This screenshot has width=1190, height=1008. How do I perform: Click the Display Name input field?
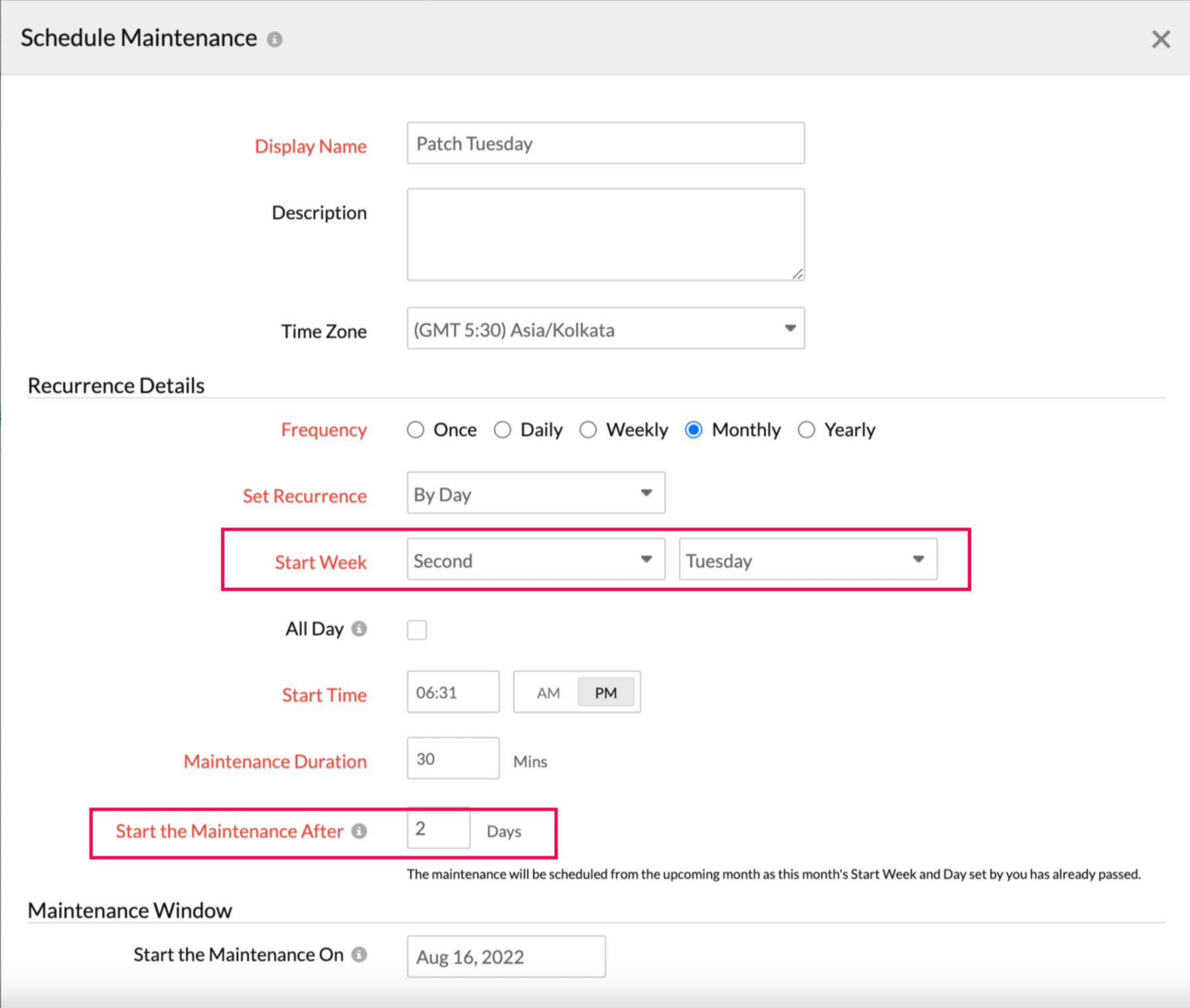coord(605,143)
